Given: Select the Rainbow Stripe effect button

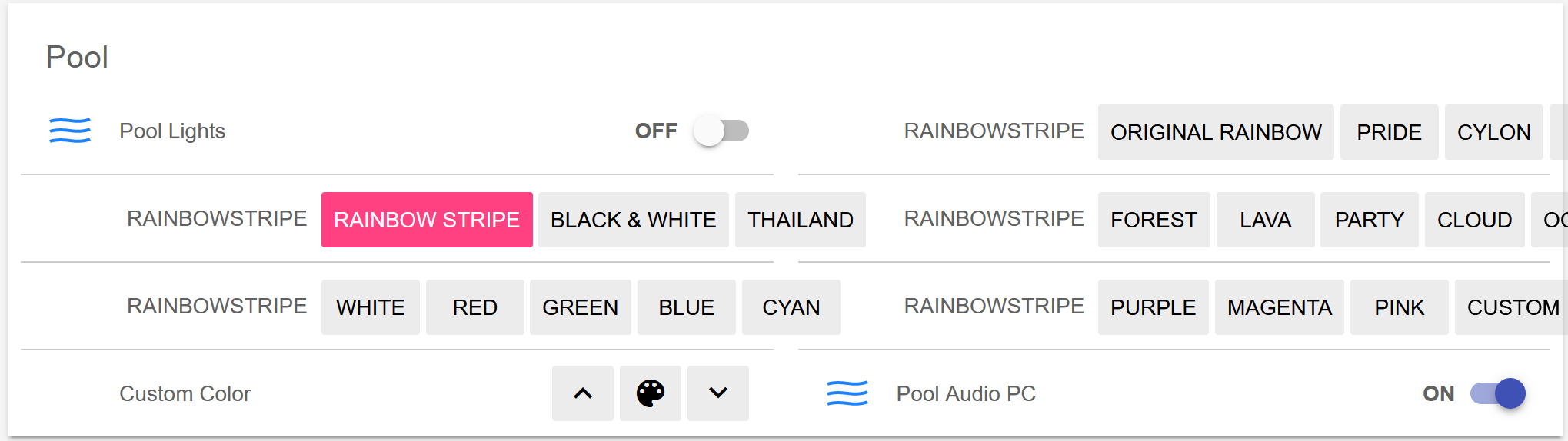Looking at the screenshot, I should tap(427, 220).
